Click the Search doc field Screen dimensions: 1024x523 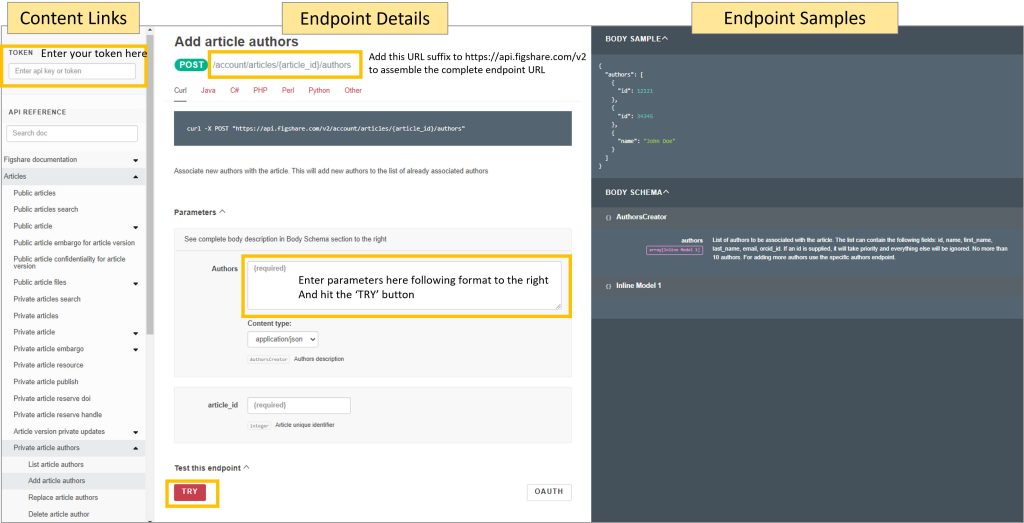(x=72, y=133)
